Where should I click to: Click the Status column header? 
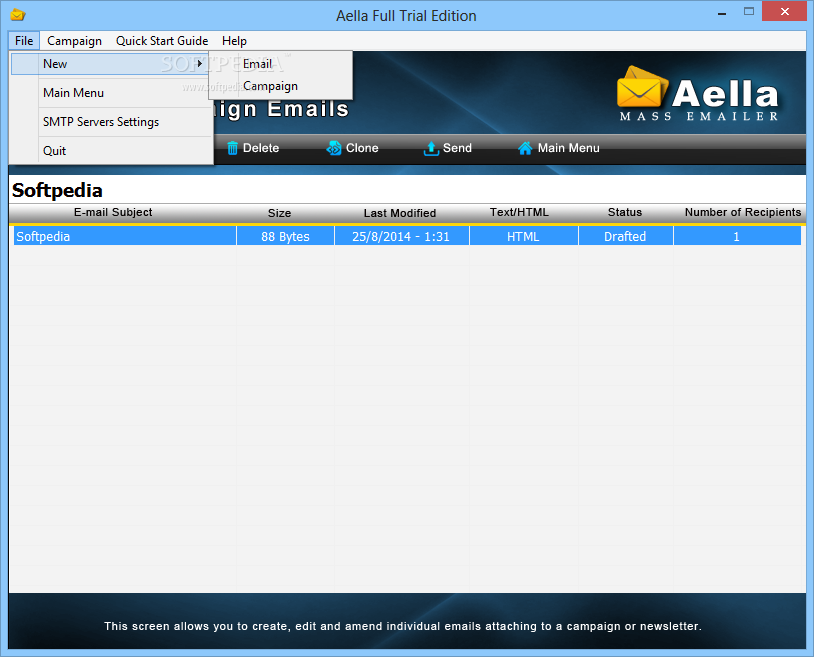click(625, 212)
